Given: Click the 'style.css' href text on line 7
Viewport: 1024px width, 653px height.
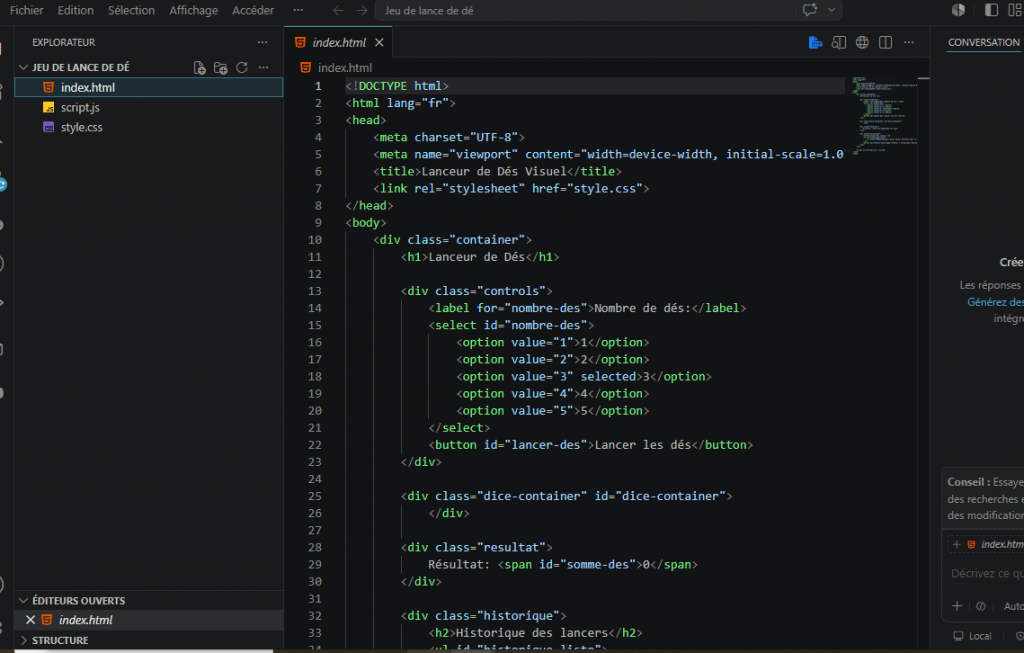Looking at the screenshot, I should (604, 189).
